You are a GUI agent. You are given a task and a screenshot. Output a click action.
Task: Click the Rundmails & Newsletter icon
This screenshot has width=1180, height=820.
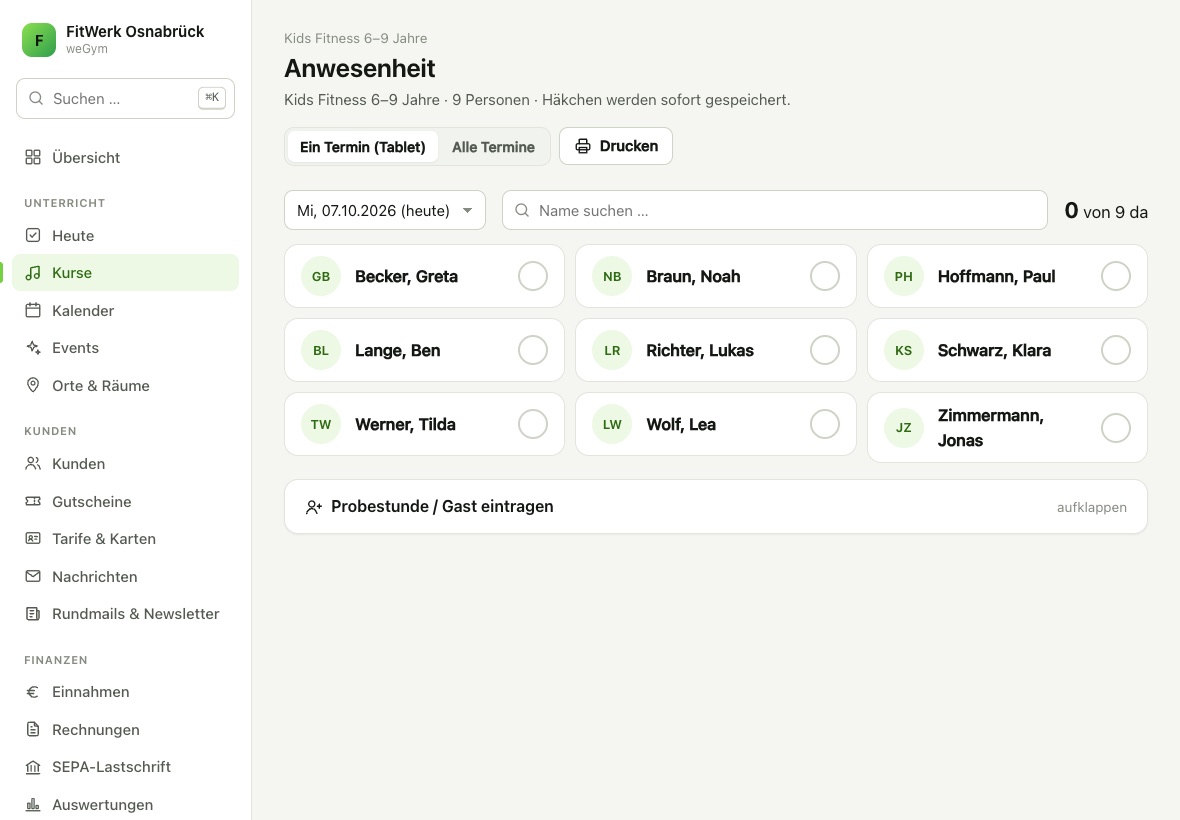tap(33, 614)
